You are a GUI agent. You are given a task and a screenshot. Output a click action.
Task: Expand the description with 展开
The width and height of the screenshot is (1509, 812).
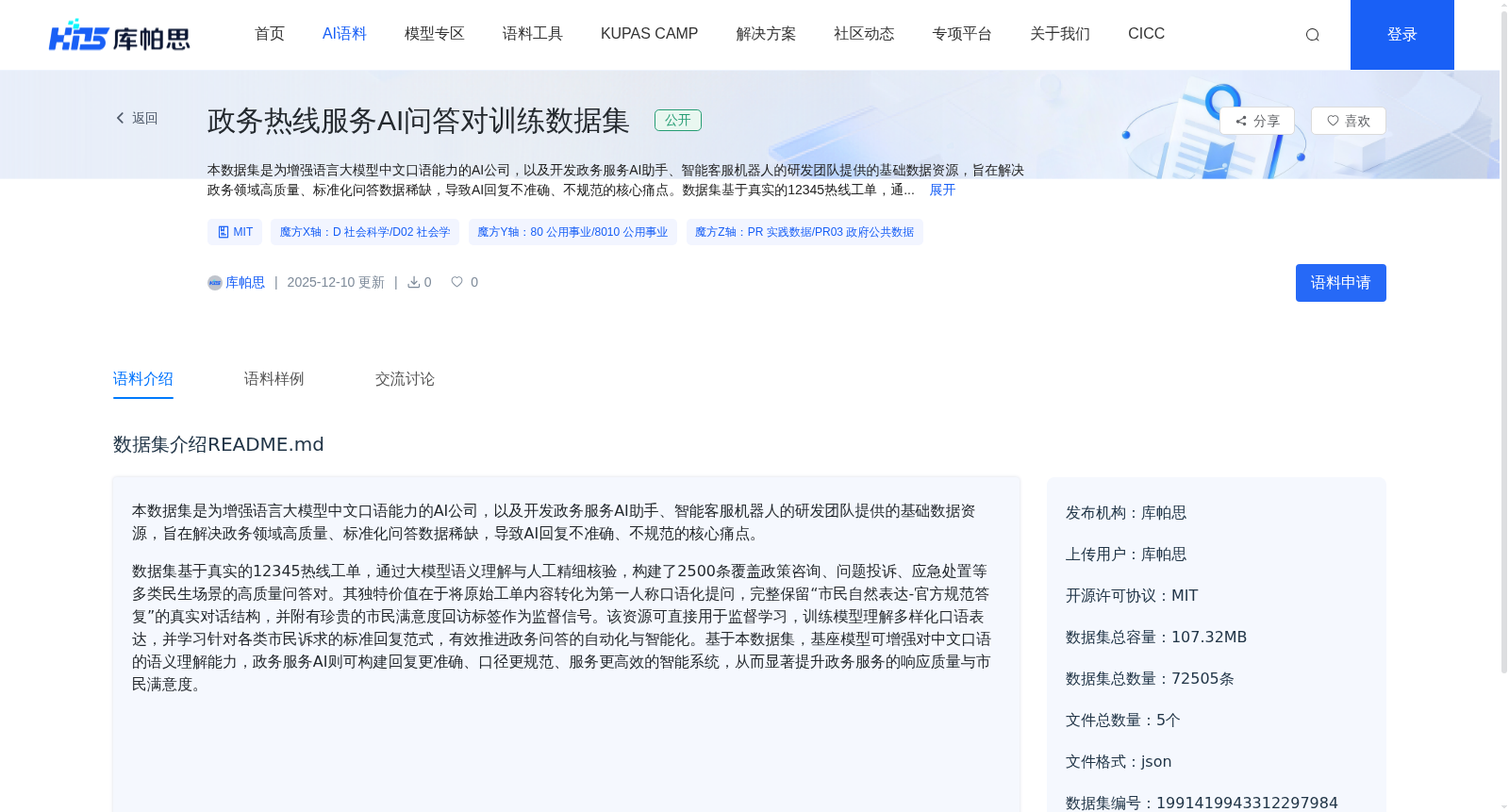click(x=942, y=190)
